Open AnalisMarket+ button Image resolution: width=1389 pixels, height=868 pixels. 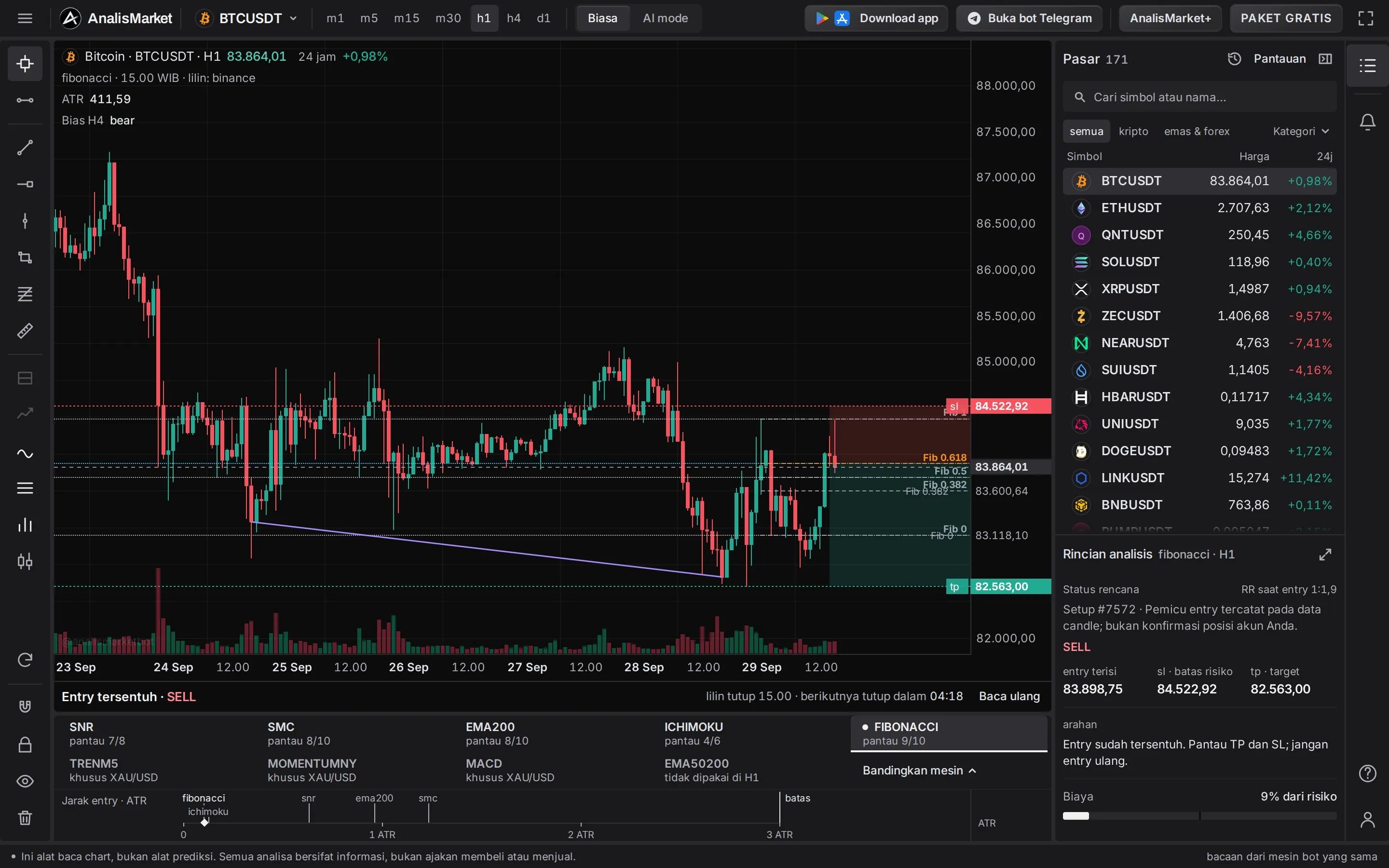click(1171, 18)
